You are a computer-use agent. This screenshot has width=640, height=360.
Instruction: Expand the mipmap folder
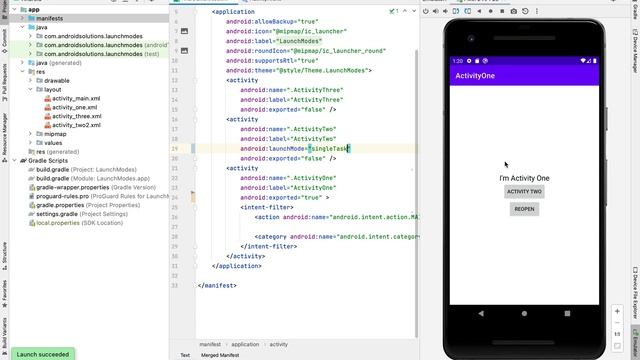click(x=30, y=134)
